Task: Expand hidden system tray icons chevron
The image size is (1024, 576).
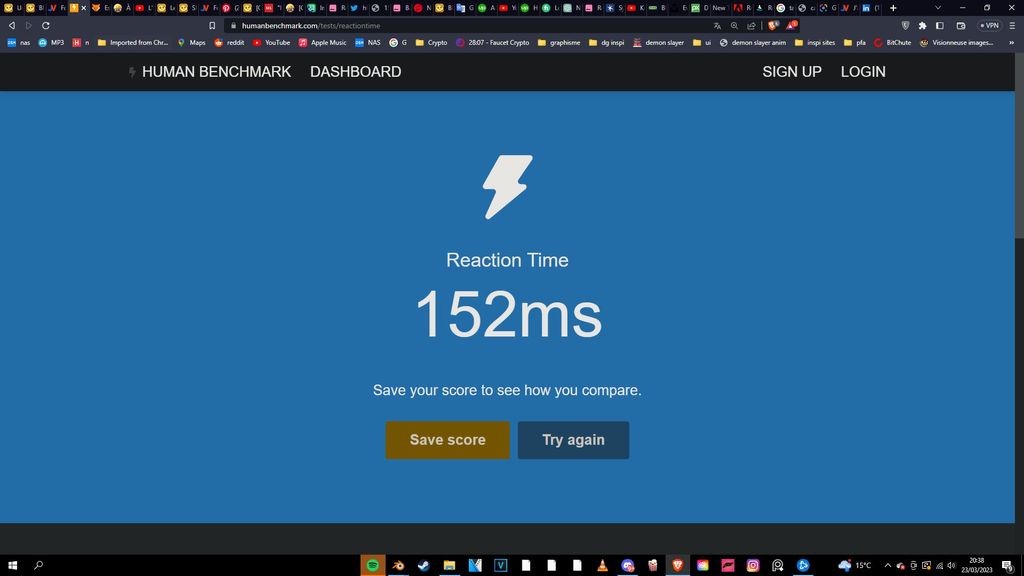Action: tap(887, 565)
